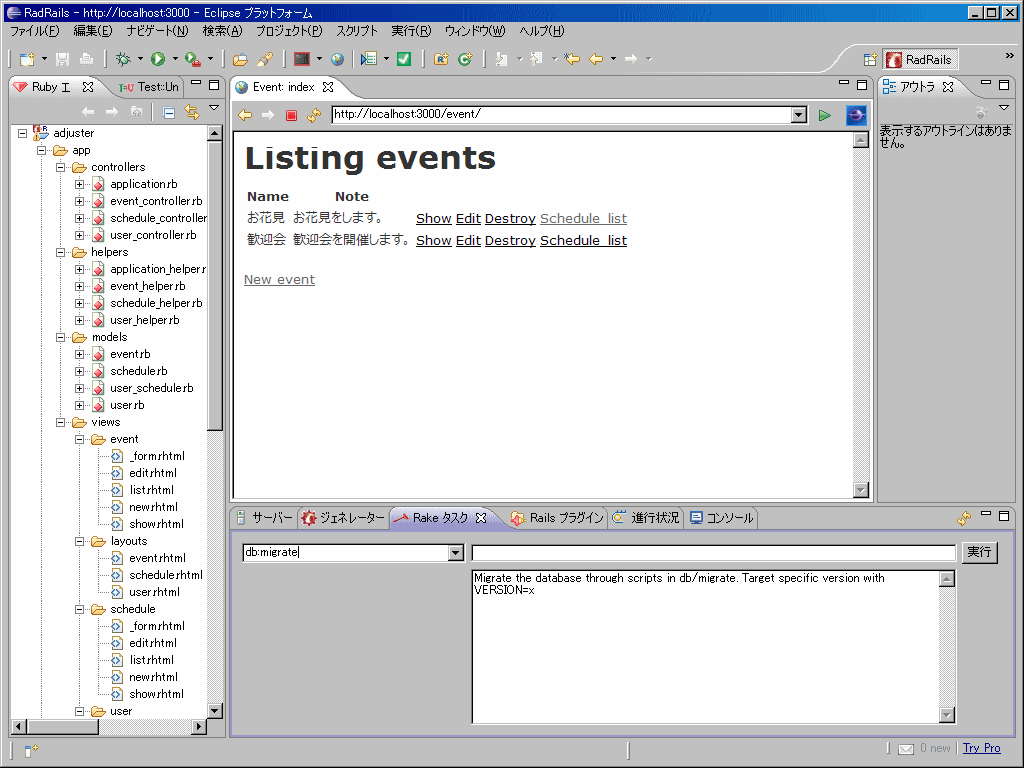Click the main toolbar Back arrow
Image resolution: width=1024 pixels, height=768 pixels.
[x=596, y=59]
